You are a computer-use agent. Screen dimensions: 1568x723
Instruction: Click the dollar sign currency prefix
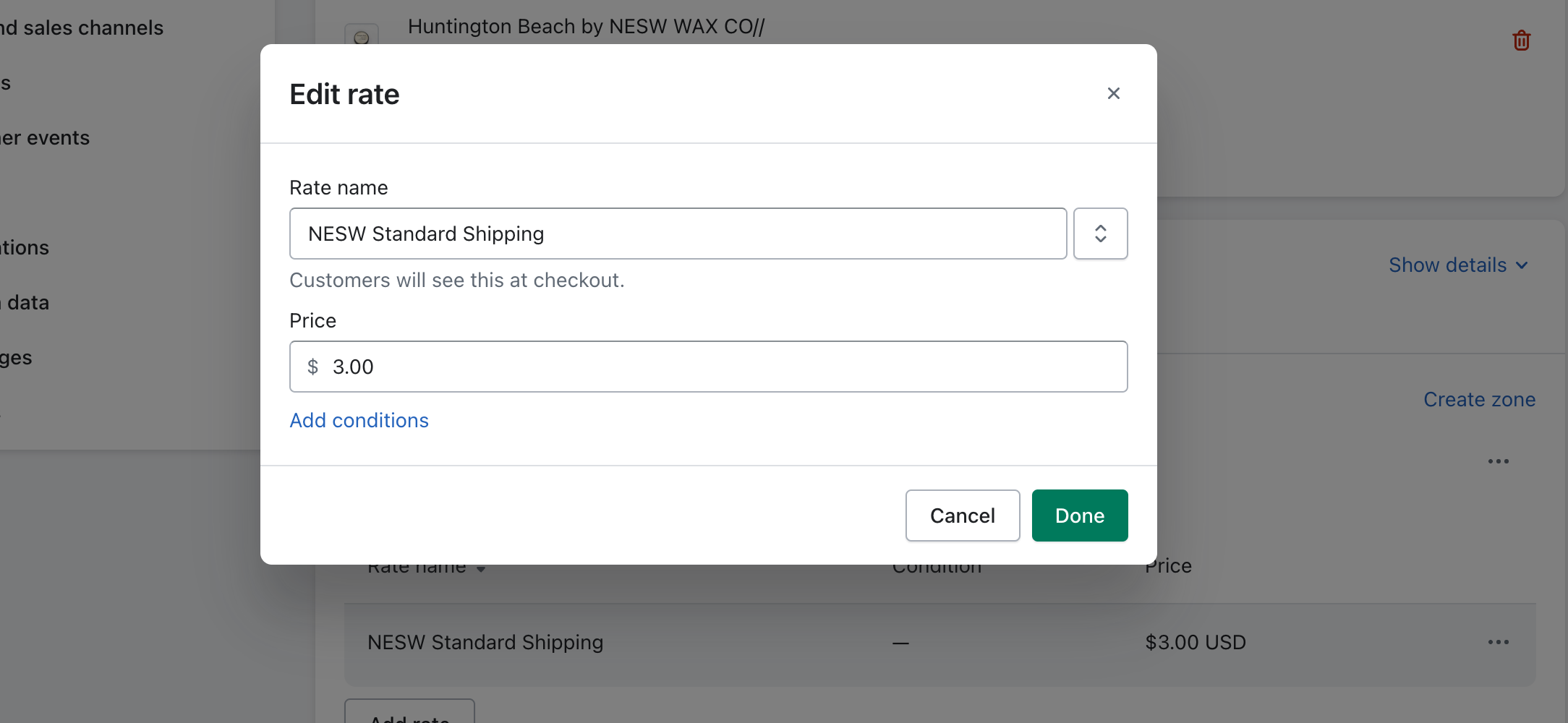coord(312,367)
